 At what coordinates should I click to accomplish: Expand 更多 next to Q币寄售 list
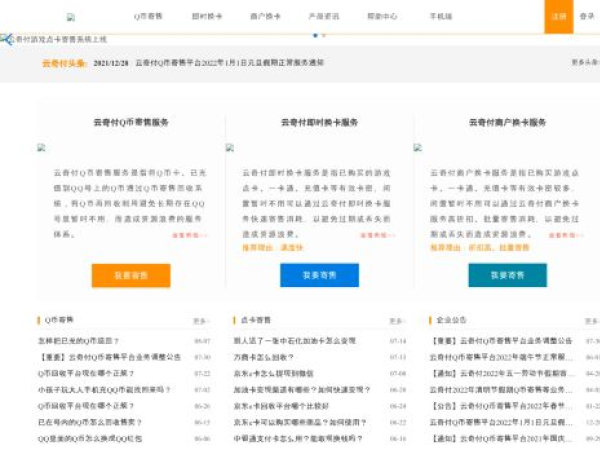pos(201,321)
